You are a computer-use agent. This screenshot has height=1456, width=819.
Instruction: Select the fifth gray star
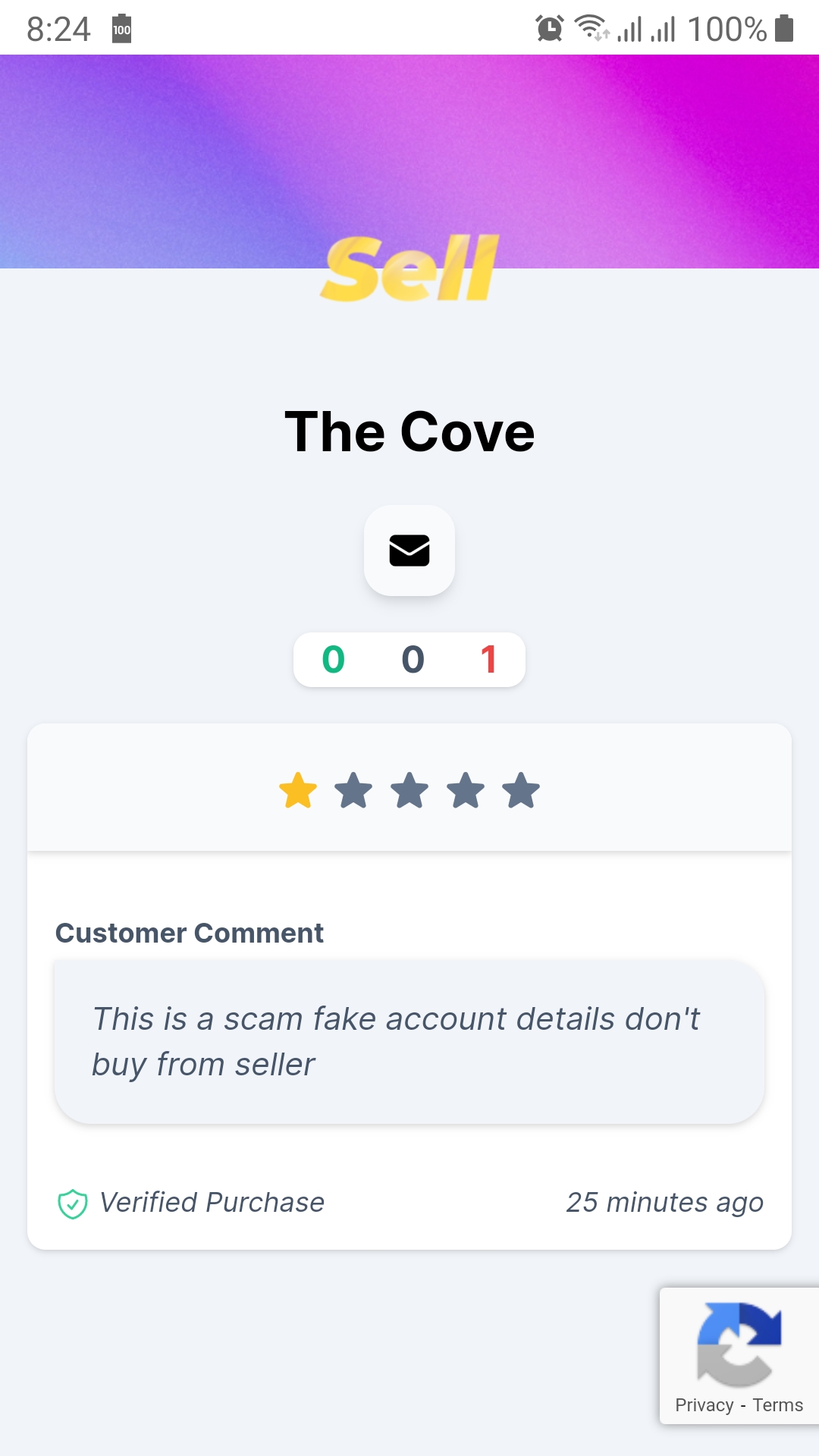pos(521,790)
